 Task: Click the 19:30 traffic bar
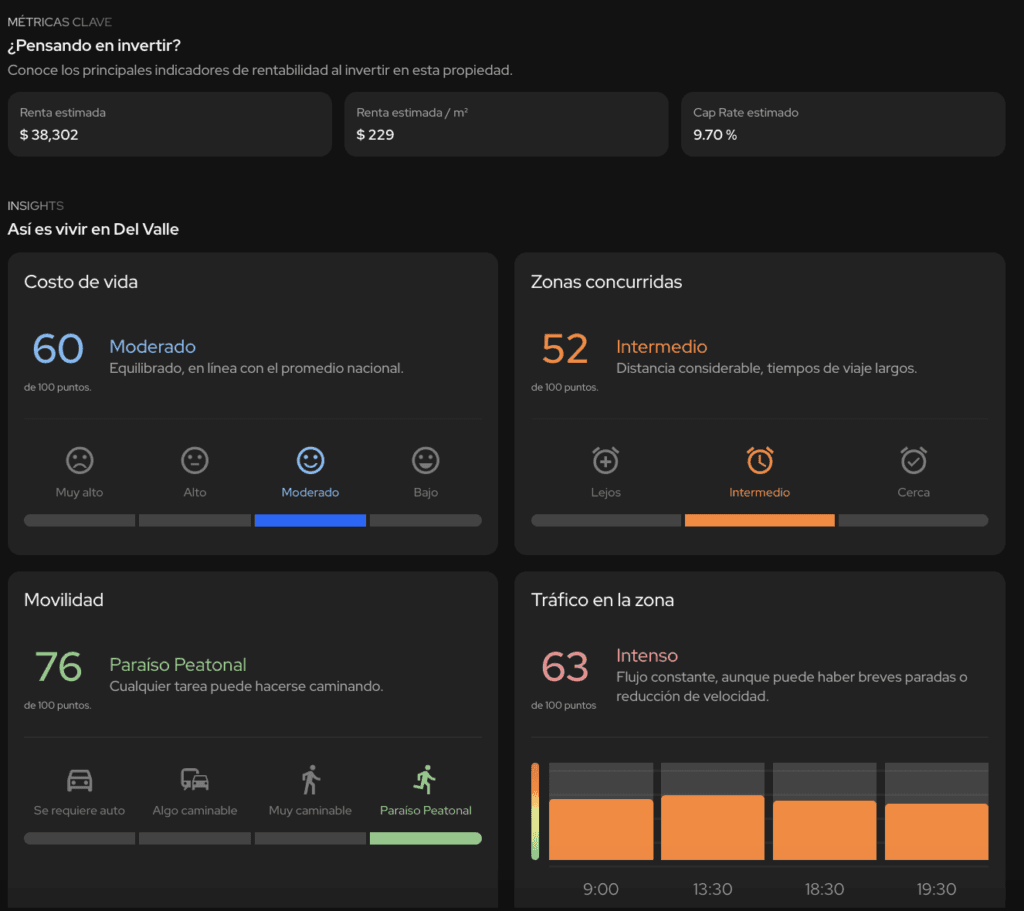click(936, 831)
